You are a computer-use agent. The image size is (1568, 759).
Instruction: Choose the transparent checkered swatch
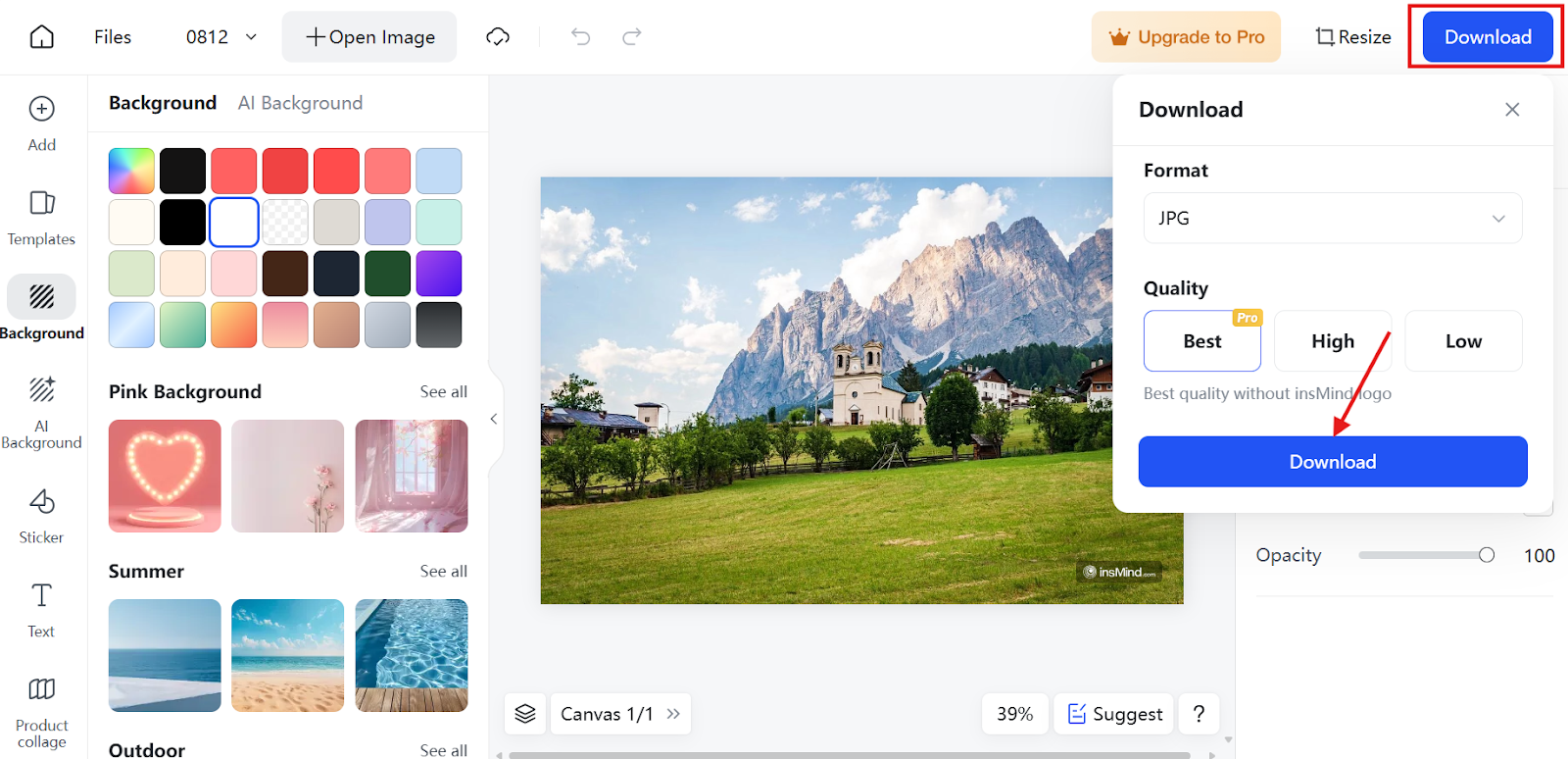pyautogui.click(x=285, y=222)
